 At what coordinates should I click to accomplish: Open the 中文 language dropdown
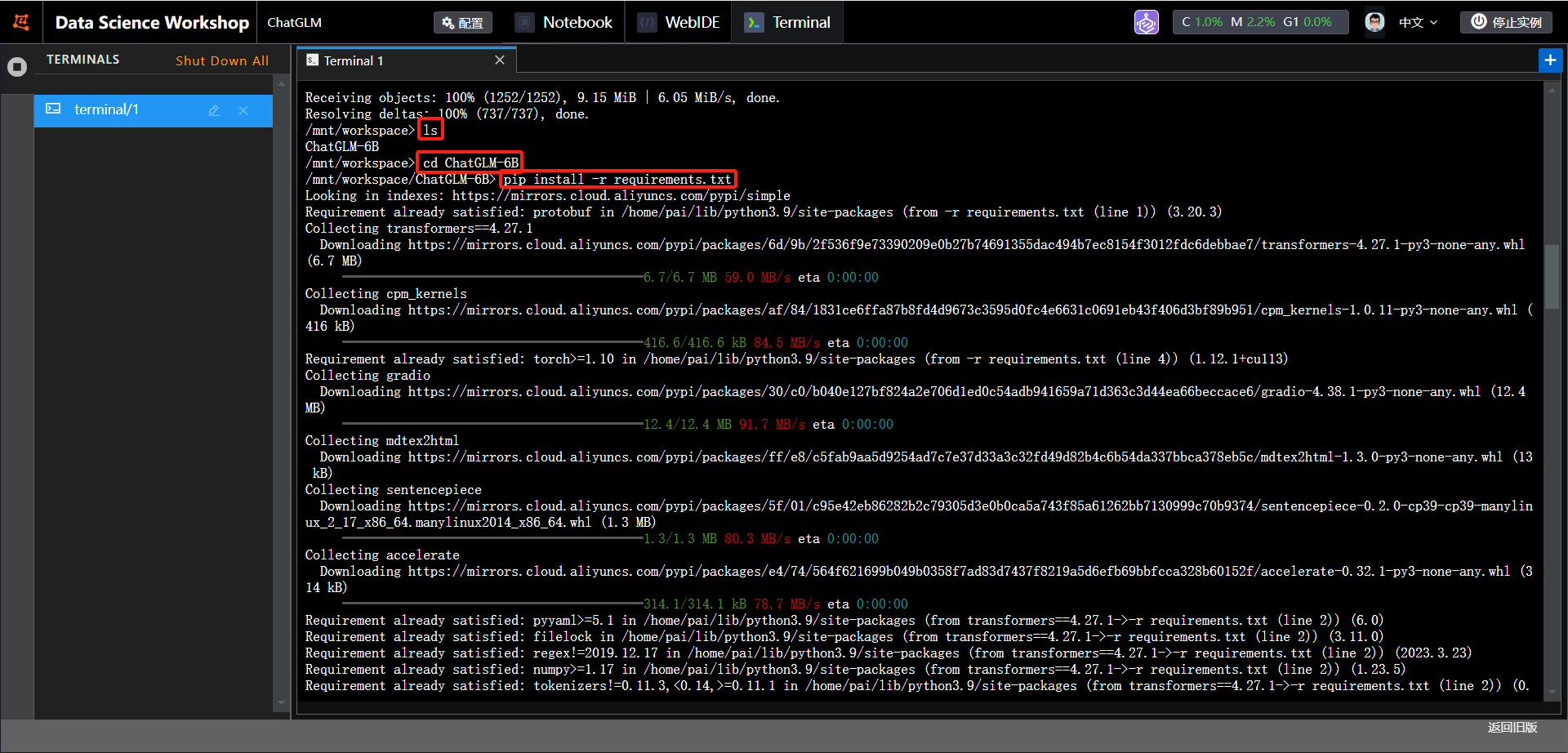tap(1418, 23)
